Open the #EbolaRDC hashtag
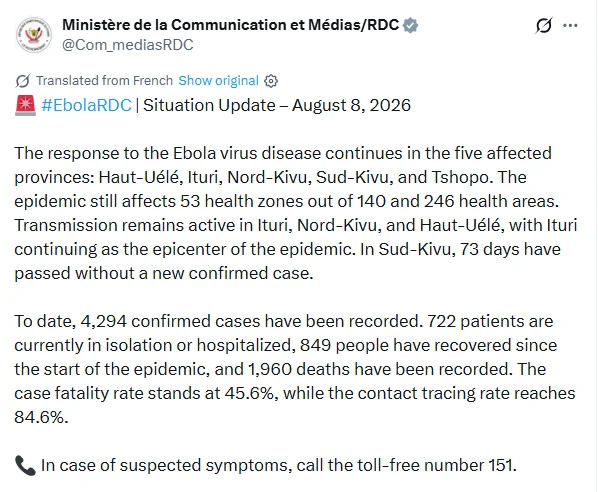Image resolution: width=598 pixels, height=492 pixels. click(87, 105)
